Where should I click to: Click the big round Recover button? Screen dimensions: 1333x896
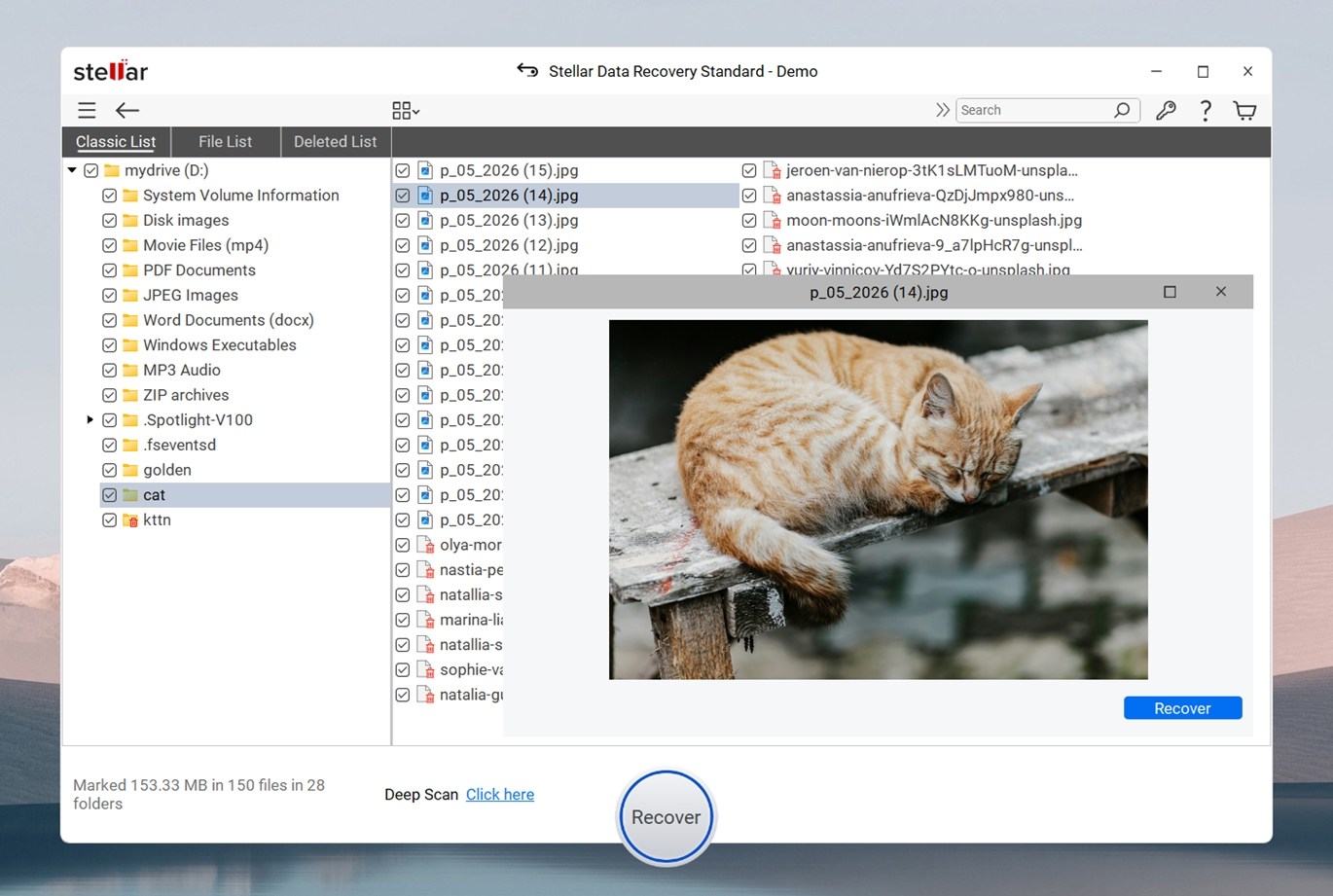pos(666,816)
